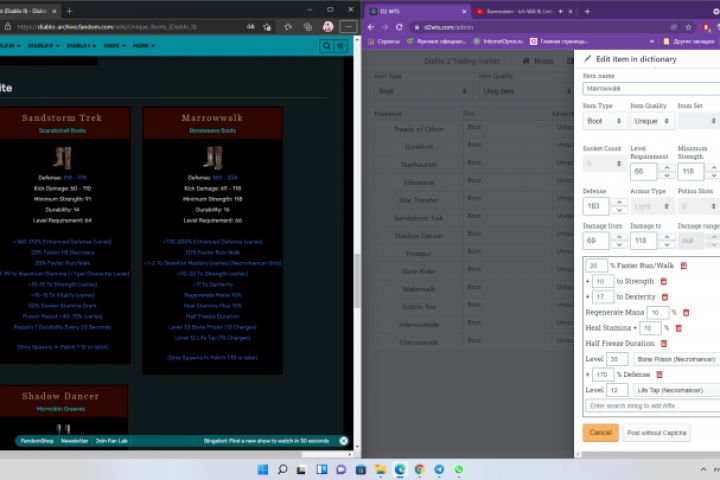Viewport: 720px width, 480px height.
Task: Open taskbar Search
Action: (282, 469)
